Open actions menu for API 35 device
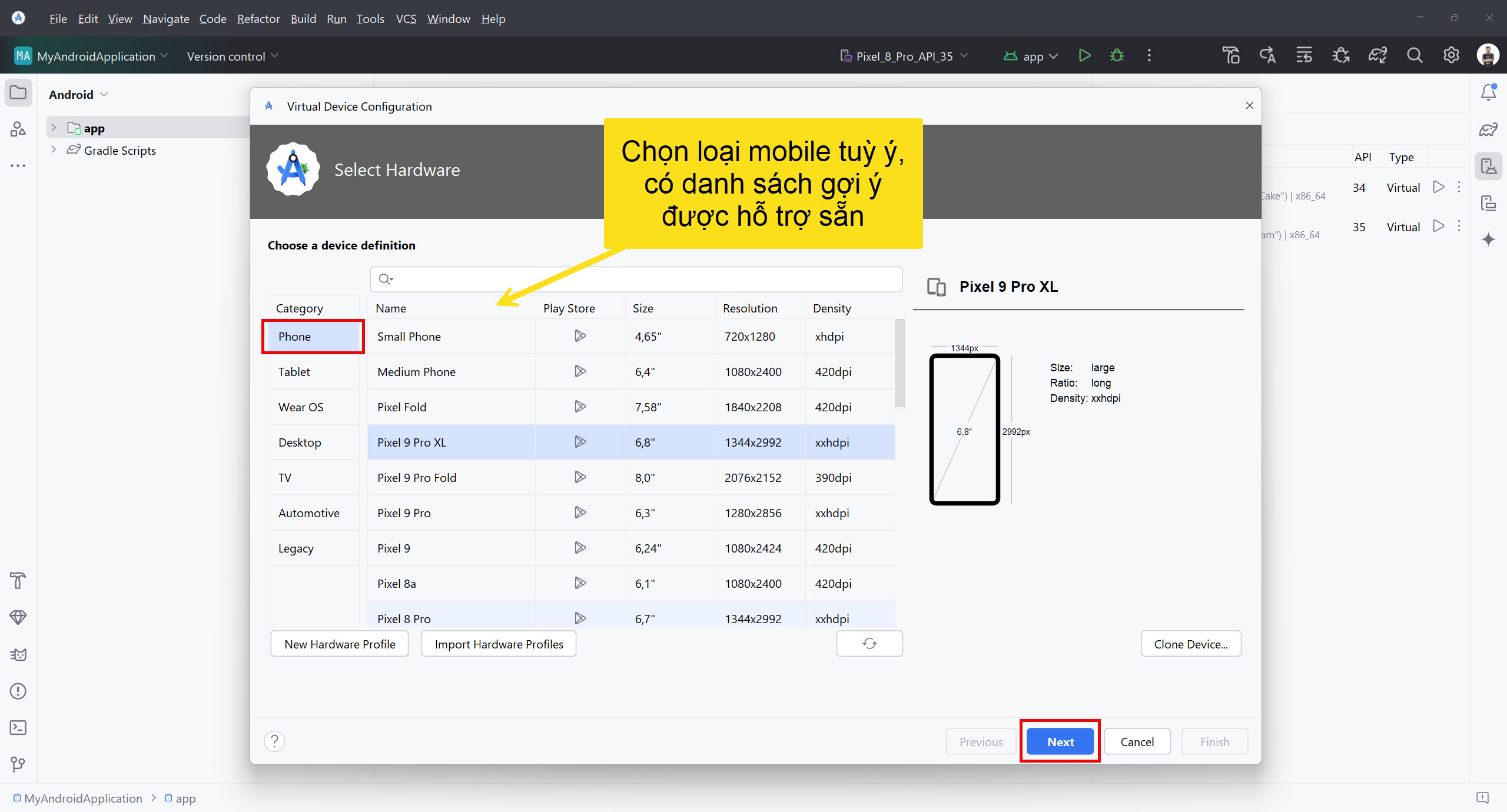The height and width of the screenshot is (812, 1507). (x=1459, y=226)
